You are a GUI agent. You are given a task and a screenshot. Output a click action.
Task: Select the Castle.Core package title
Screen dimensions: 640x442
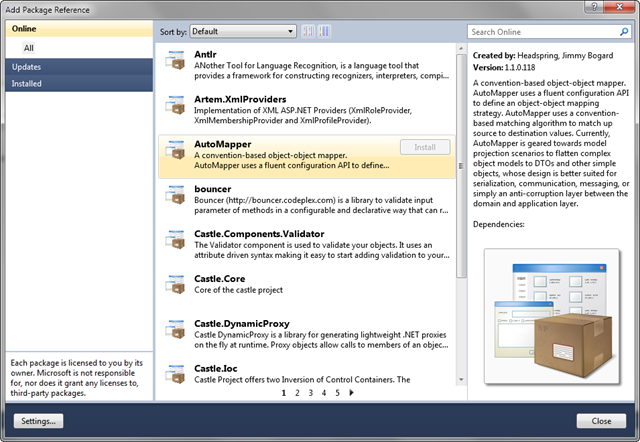(x=220, y=279)
